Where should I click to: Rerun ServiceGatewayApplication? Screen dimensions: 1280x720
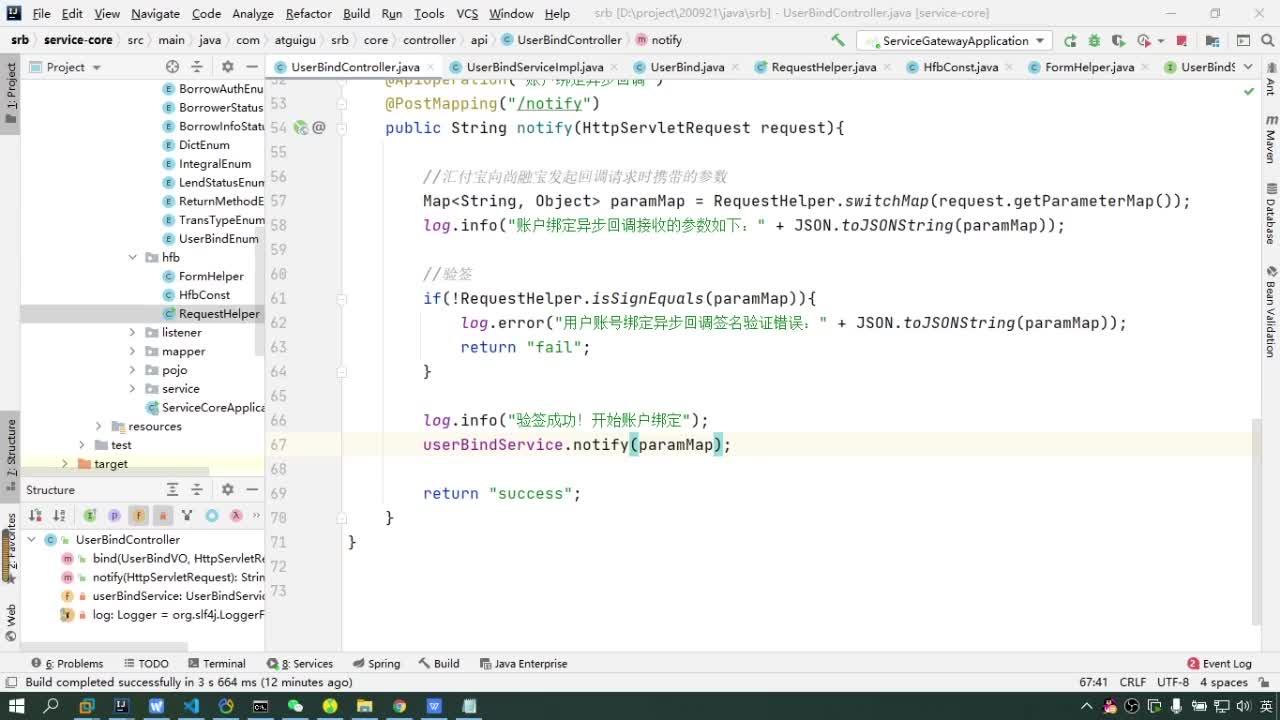pyautogui.click(x=1070, y=40)
